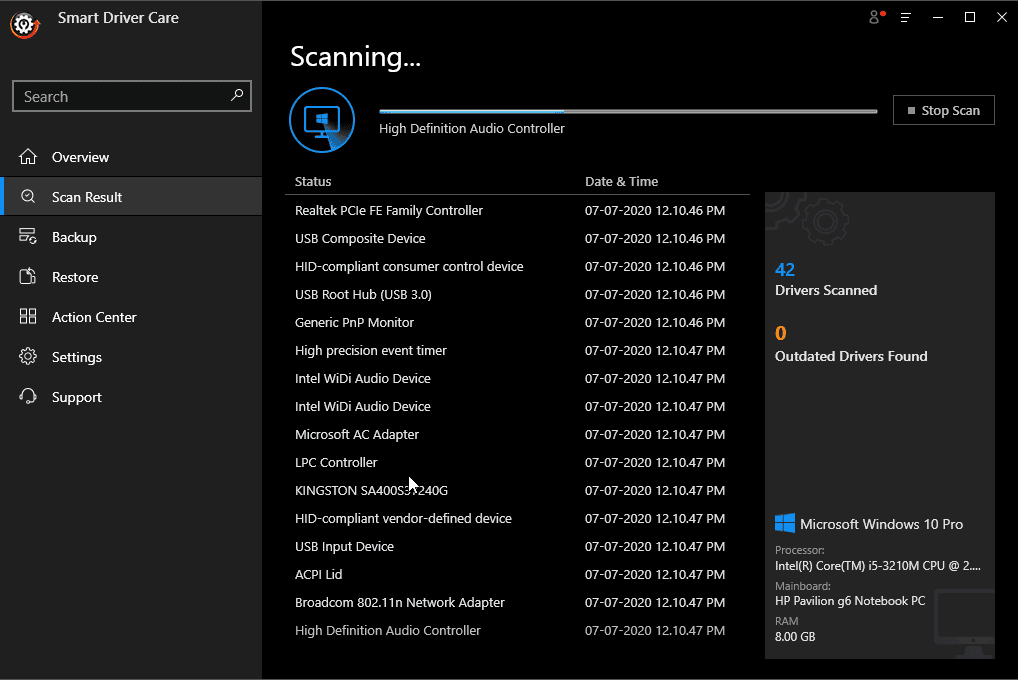Image resolution: width=1018 pixels, height=680 pixels.
Task: Click the Date & Time column header
Action: [x=621, y=181]
